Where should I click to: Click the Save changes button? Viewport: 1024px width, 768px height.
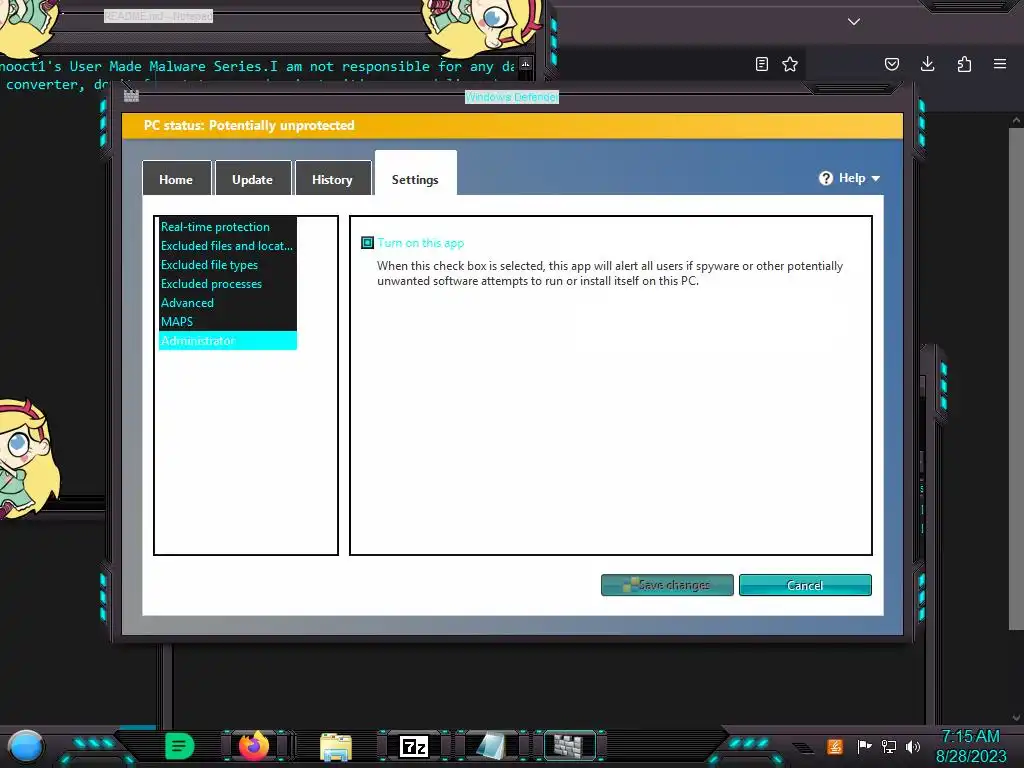point(667,585)
